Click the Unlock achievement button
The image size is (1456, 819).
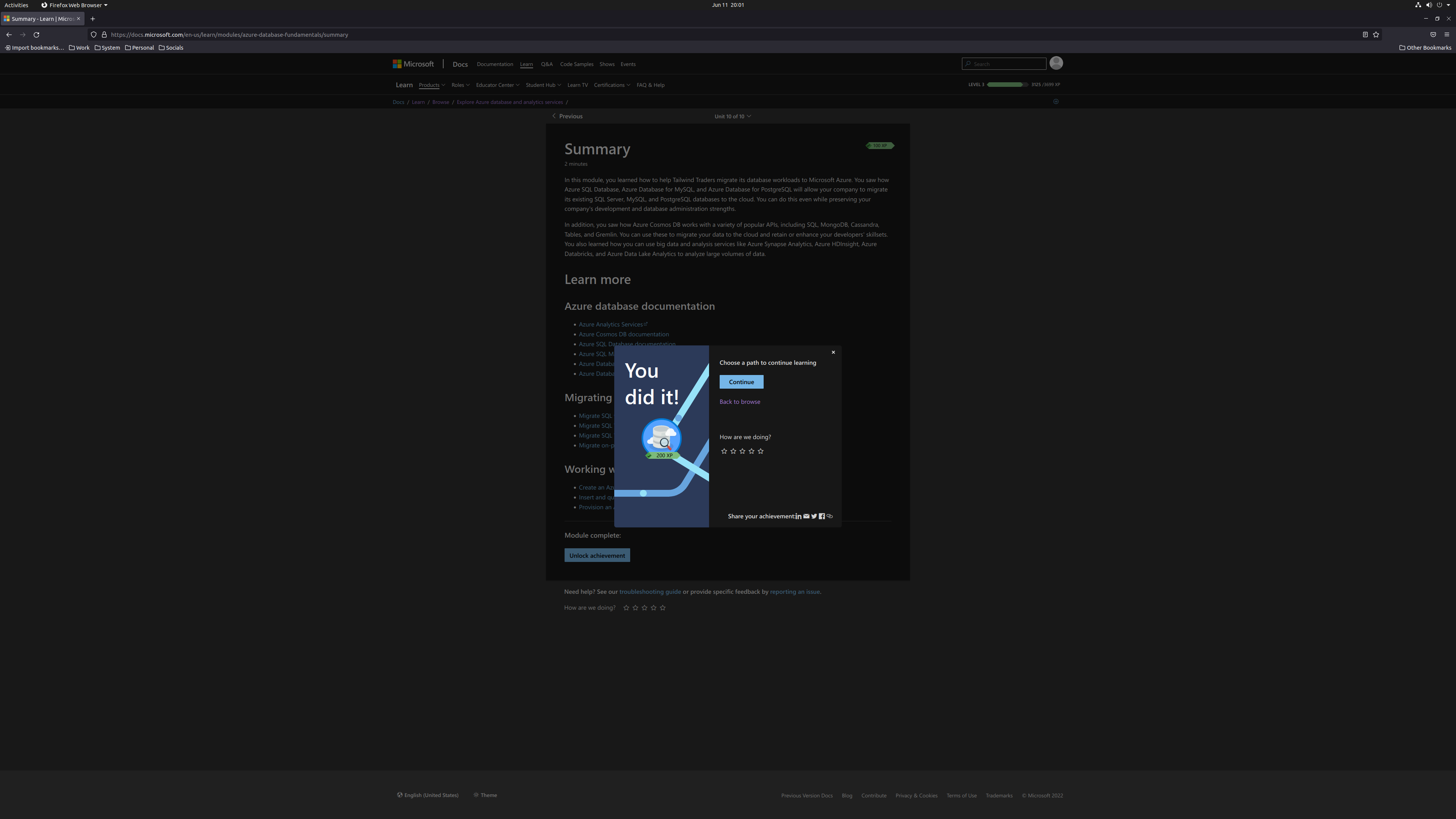pos(597,555)
